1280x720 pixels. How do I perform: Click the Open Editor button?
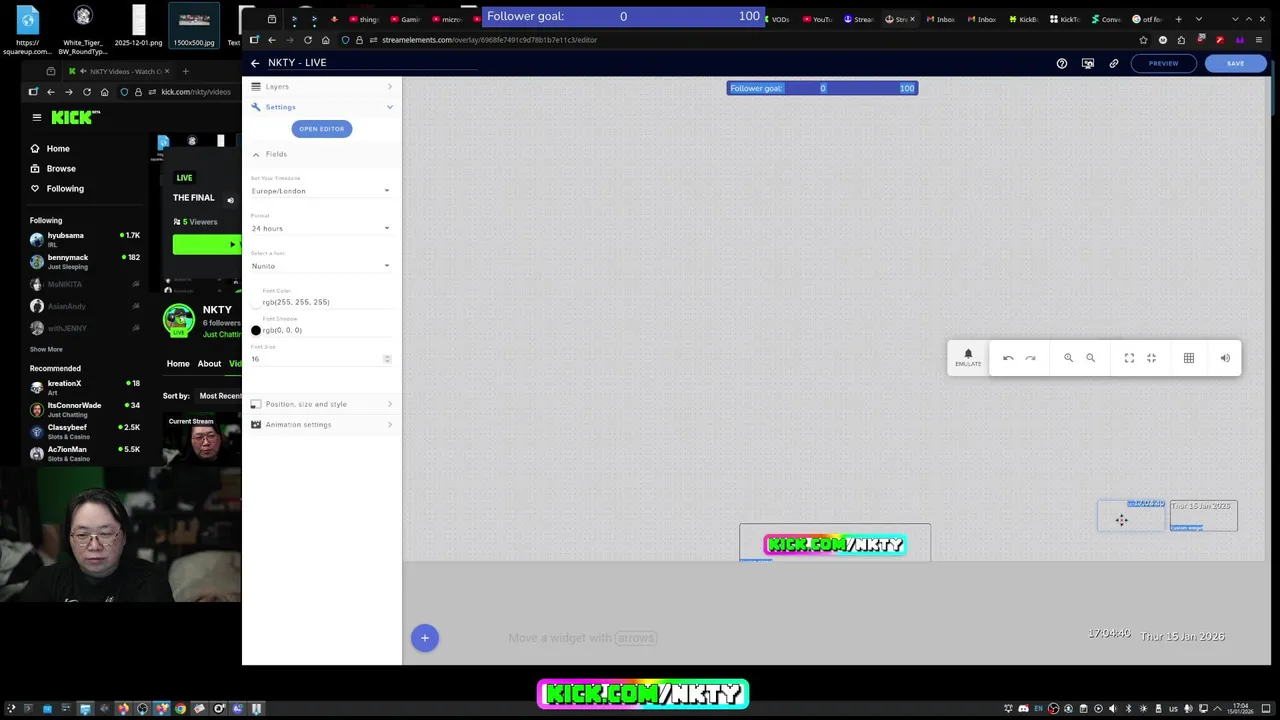tap(321, 129)
